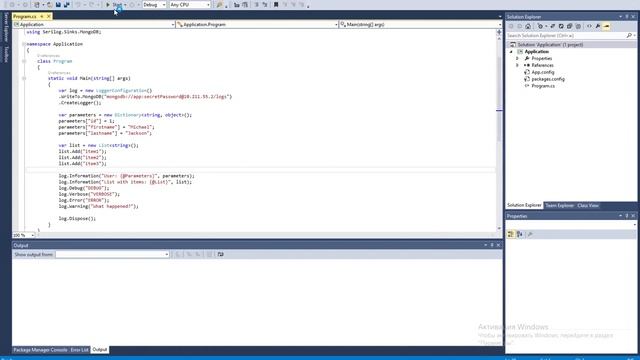Screen dimensions: 640x360
Task: Click the Refresh icon in Solution Explorer
Action: (561, 26)
